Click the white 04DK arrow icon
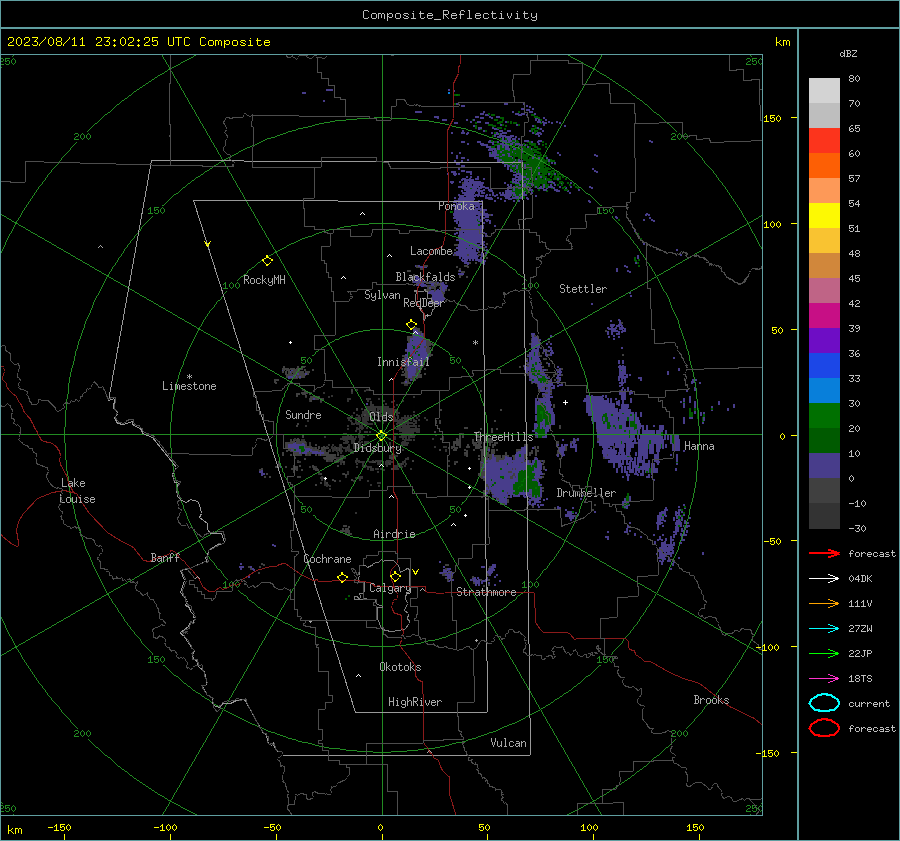This screenshot has height=841, width=900. (824, 579)
